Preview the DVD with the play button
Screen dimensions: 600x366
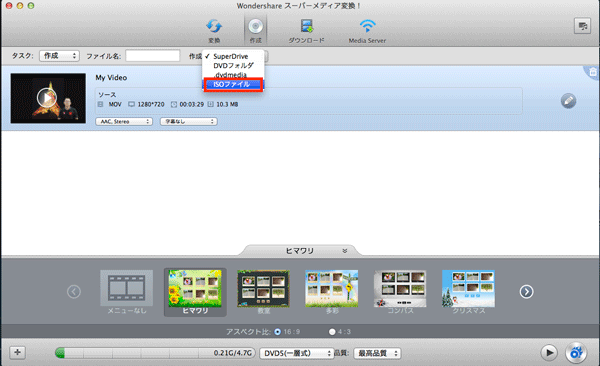549,353
